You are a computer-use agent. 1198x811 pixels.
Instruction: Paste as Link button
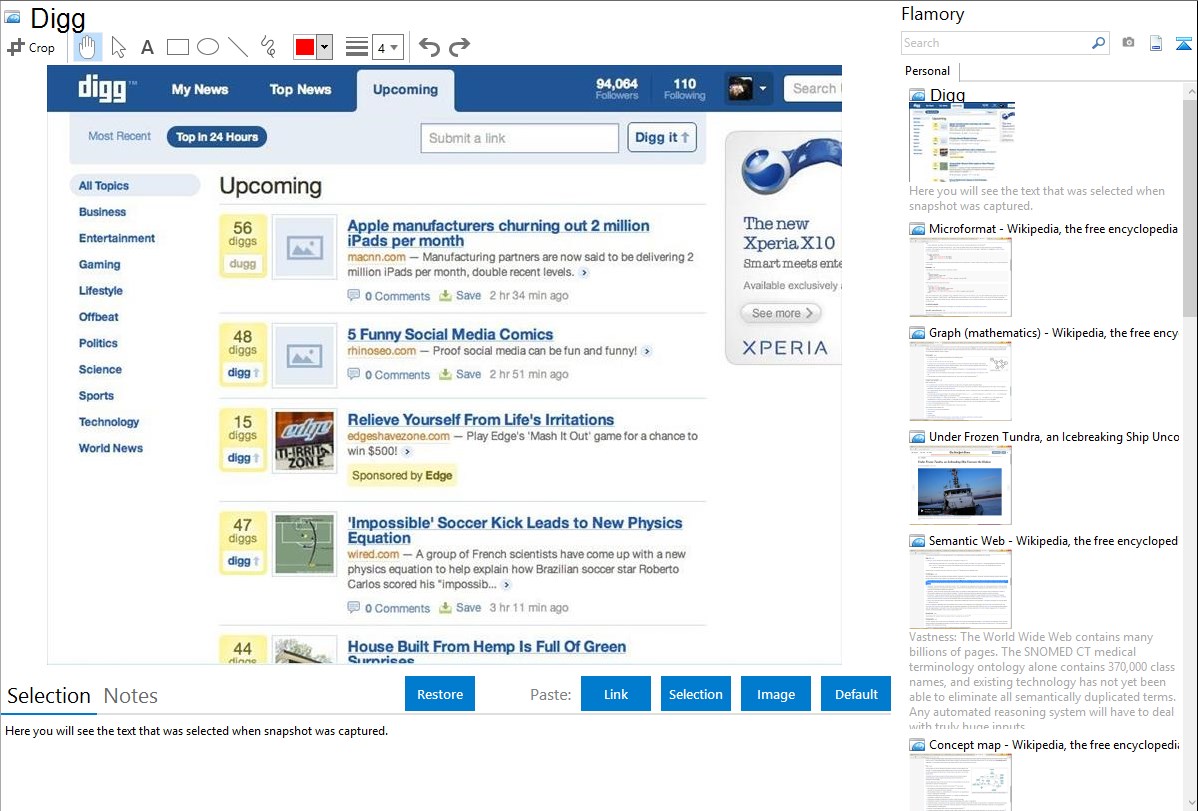point(616,694)
